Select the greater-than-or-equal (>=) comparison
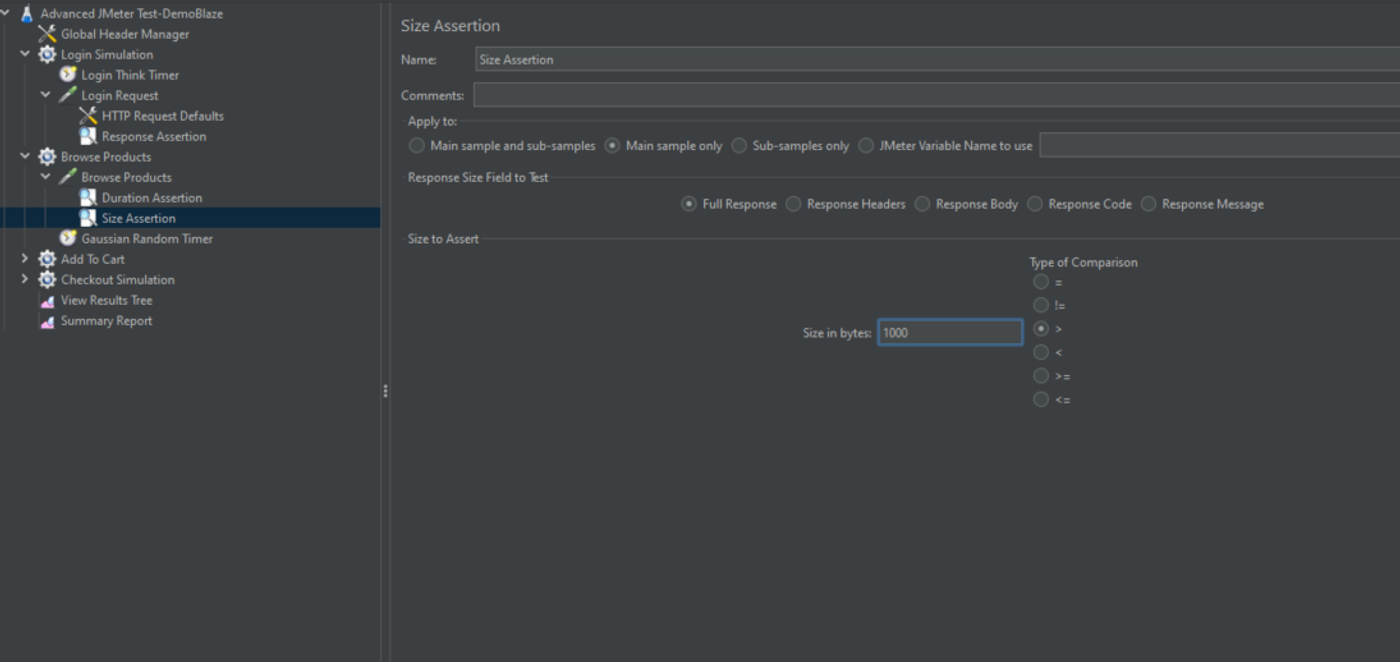Screen dimensions: 1400x662 click(x=1041, y=376)
